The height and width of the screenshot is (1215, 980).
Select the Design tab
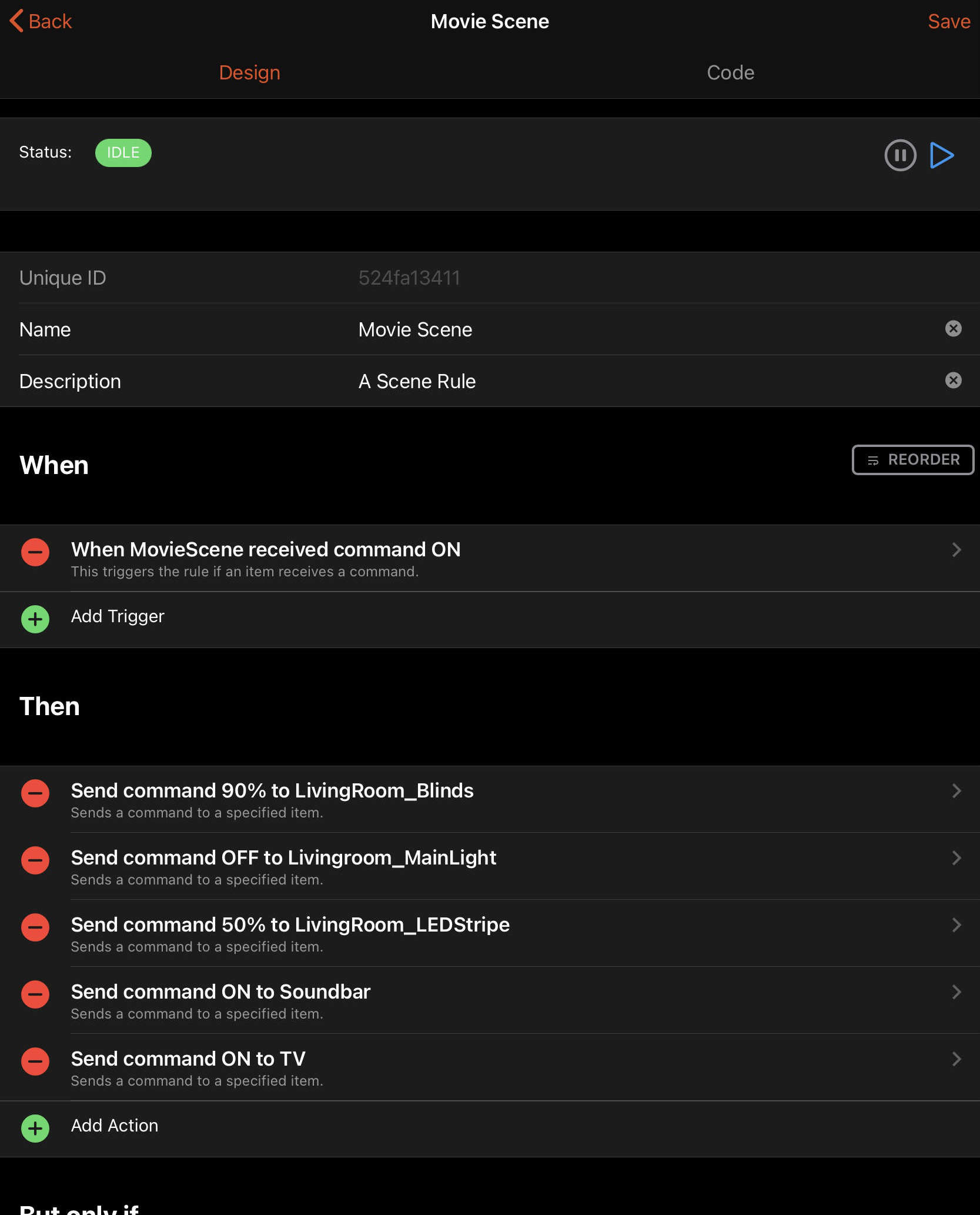pyautogui.click(x=249, y=72)
